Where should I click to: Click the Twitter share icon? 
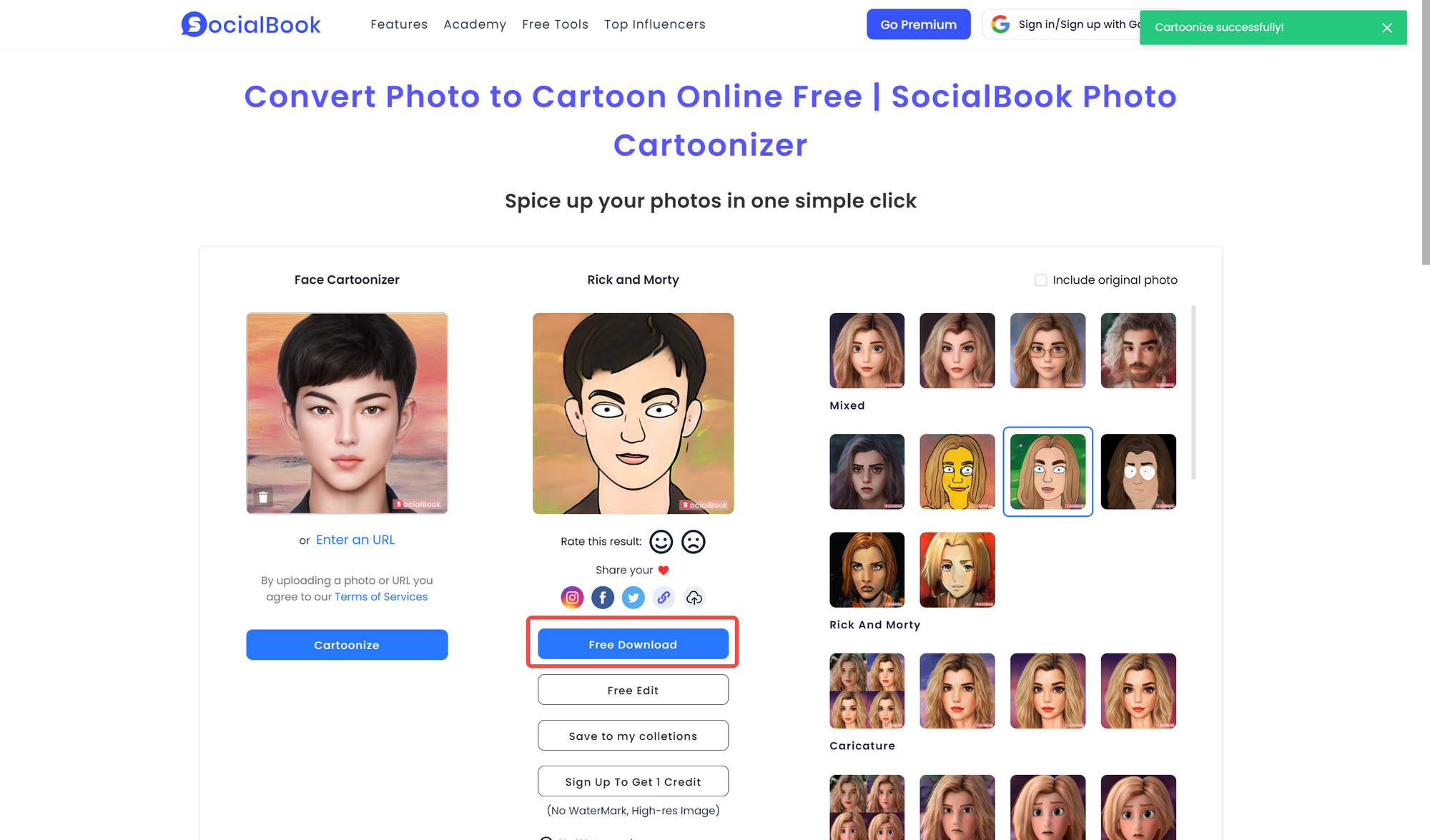coord(633,597)
